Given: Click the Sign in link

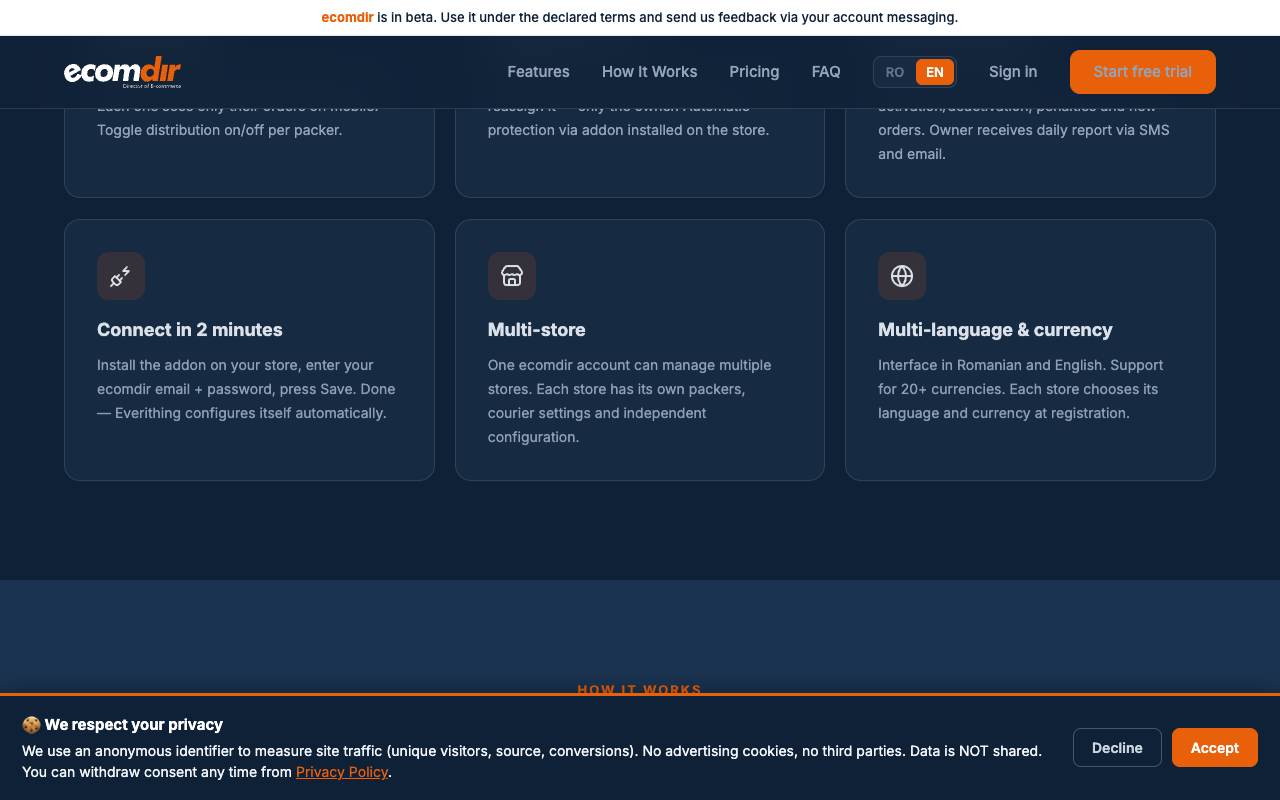Looking at the screenshot, I should click(1013, 72).
